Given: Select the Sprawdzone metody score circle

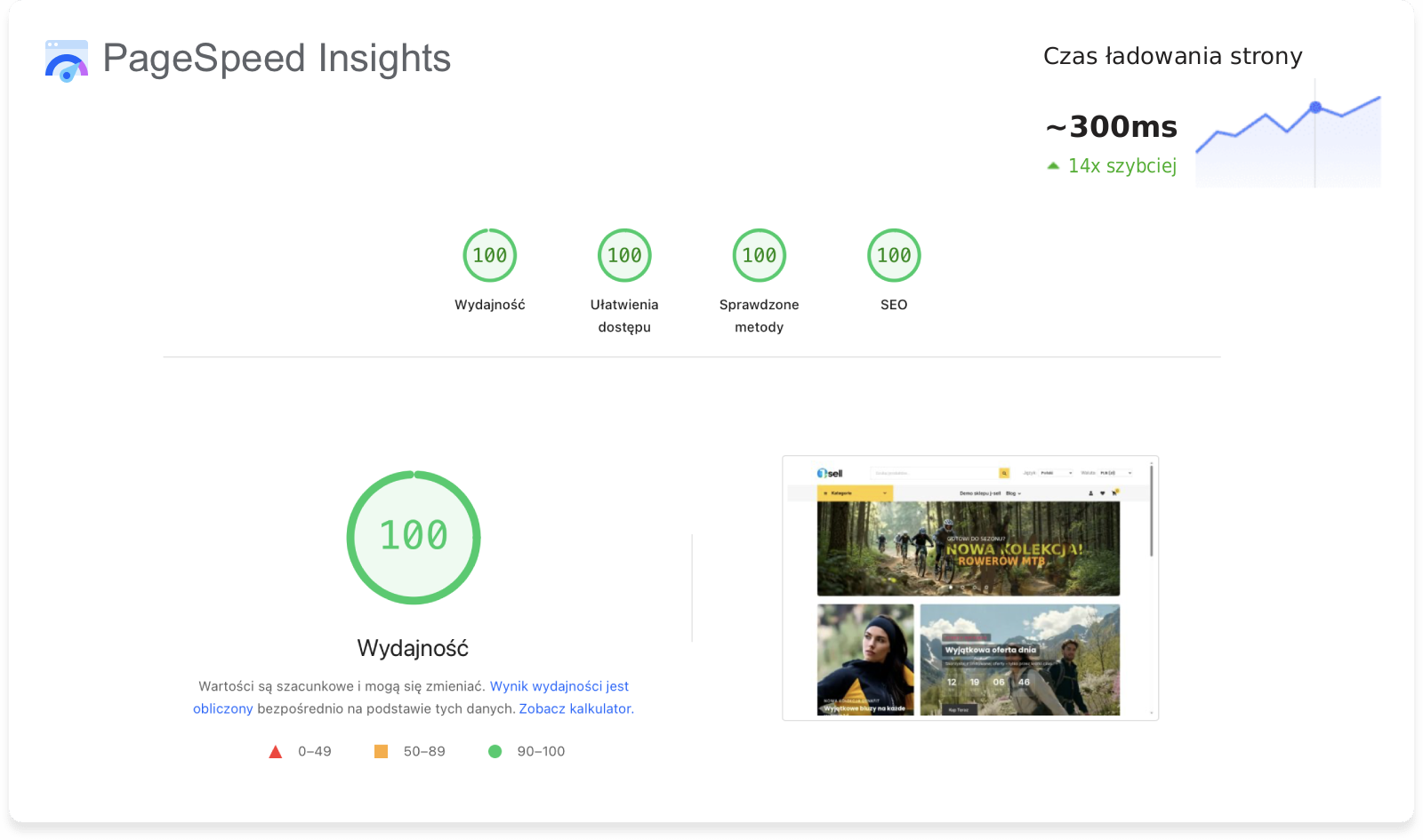Looking at the screenshot, I should [759, 255].
